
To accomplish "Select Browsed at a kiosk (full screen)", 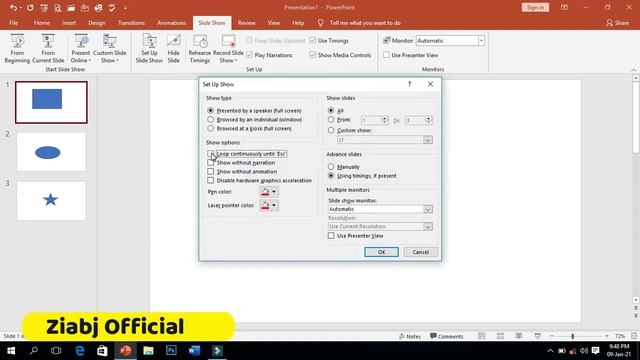I will pyautogui.click(x=210, y=129).
